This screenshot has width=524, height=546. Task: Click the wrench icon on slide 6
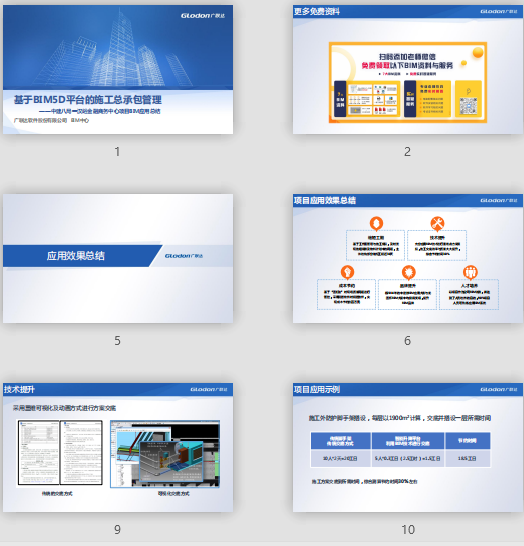(437, 223)
